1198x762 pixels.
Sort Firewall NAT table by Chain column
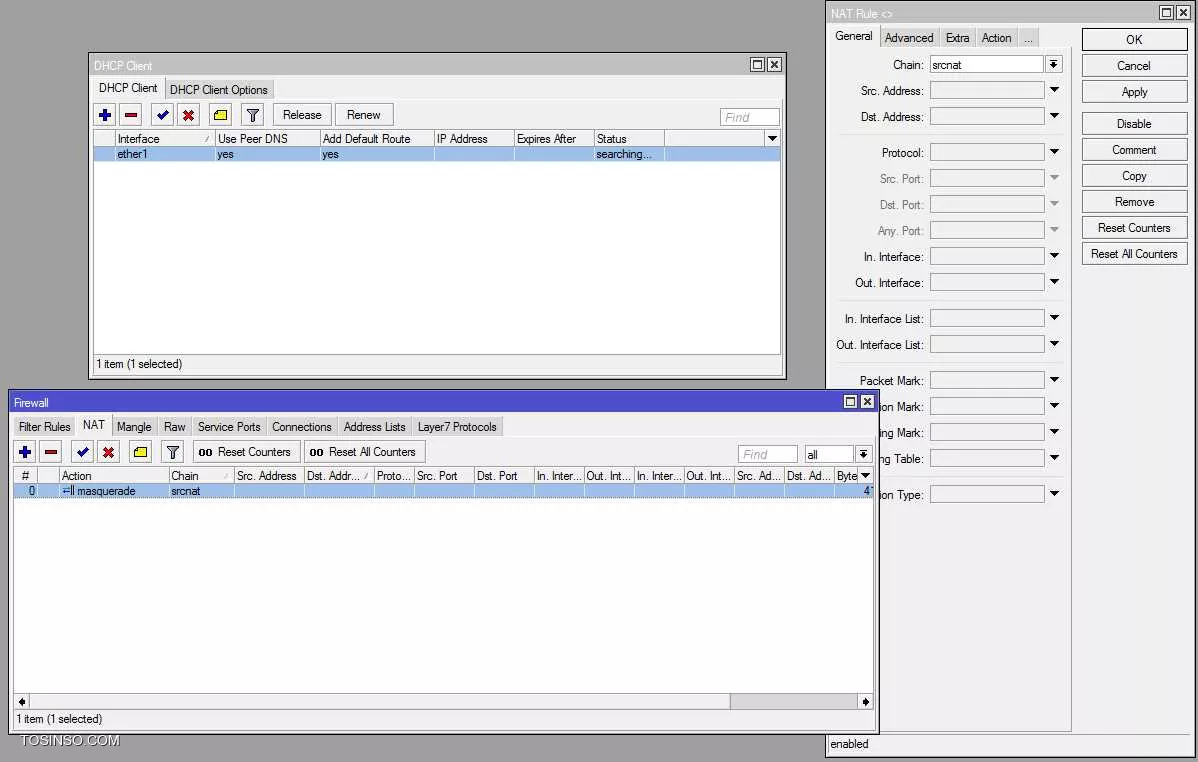click(x=201, y=475)
